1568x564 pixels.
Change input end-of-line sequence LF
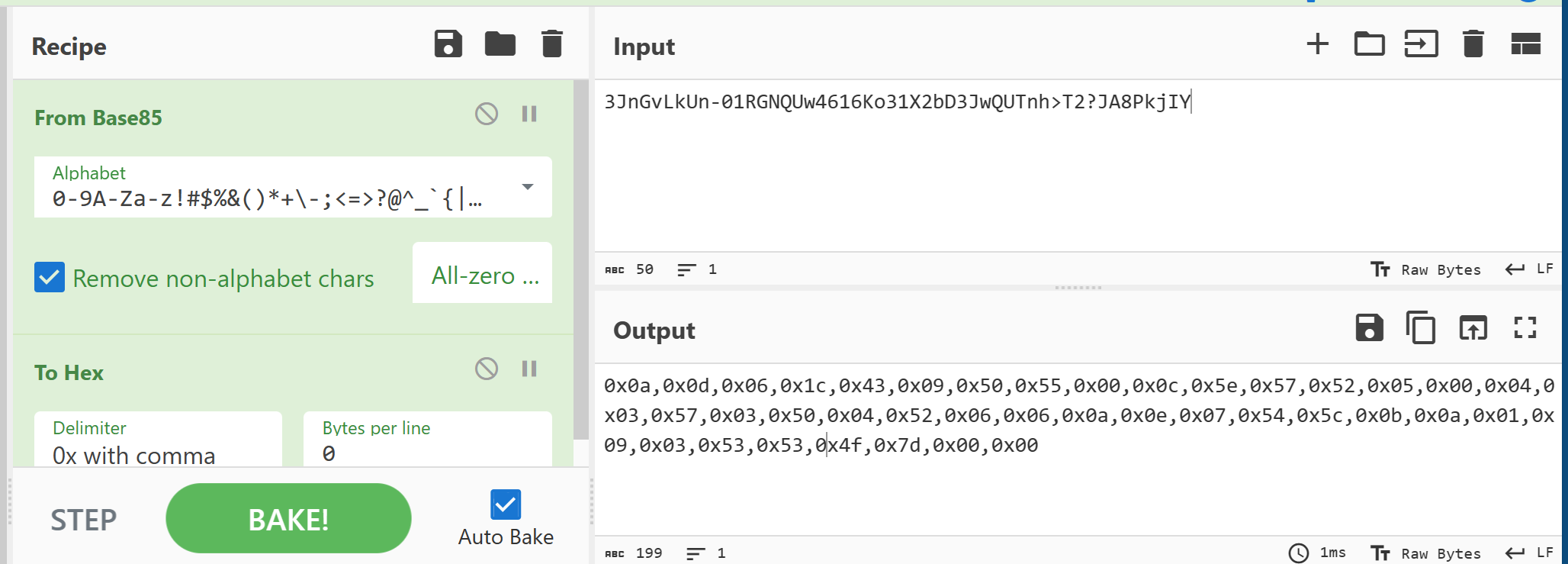pyautogui.click(x=1529, y=269)
